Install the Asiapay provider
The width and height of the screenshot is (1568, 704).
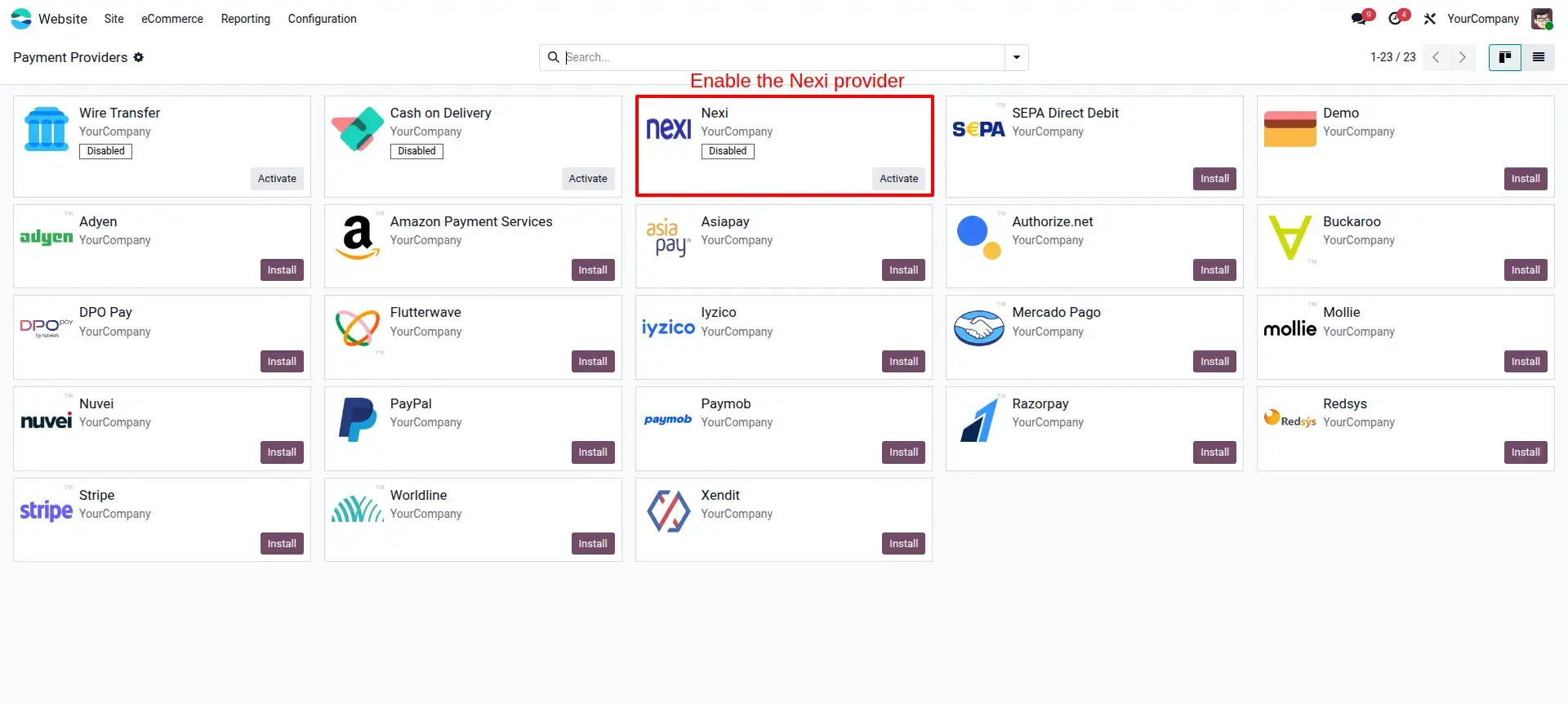click(903, 270)
